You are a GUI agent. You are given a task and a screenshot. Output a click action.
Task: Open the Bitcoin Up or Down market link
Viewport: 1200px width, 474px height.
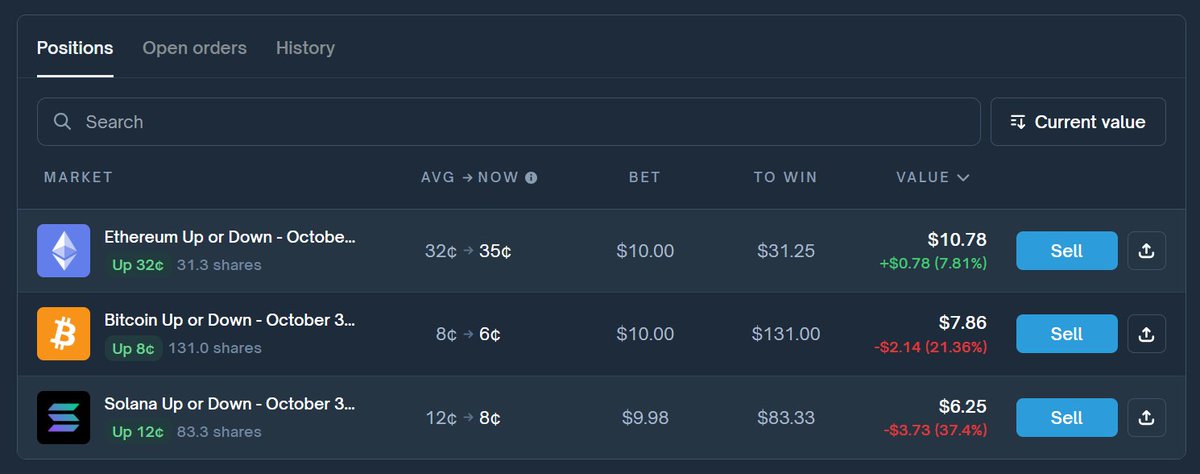point(230,321)
